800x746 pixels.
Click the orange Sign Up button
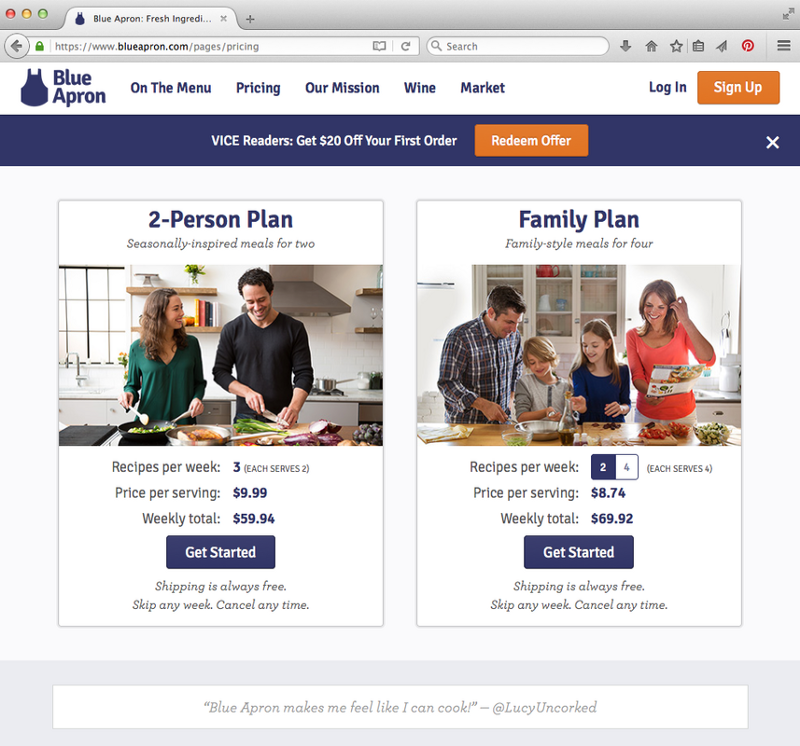(738, 88)
